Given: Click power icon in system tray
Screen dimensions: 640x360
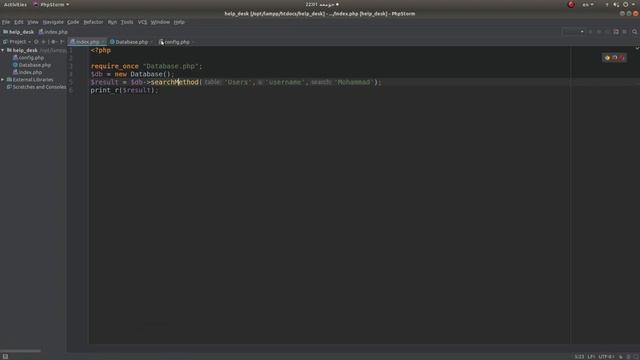Looking at the screenshot, I should point(625,4).
